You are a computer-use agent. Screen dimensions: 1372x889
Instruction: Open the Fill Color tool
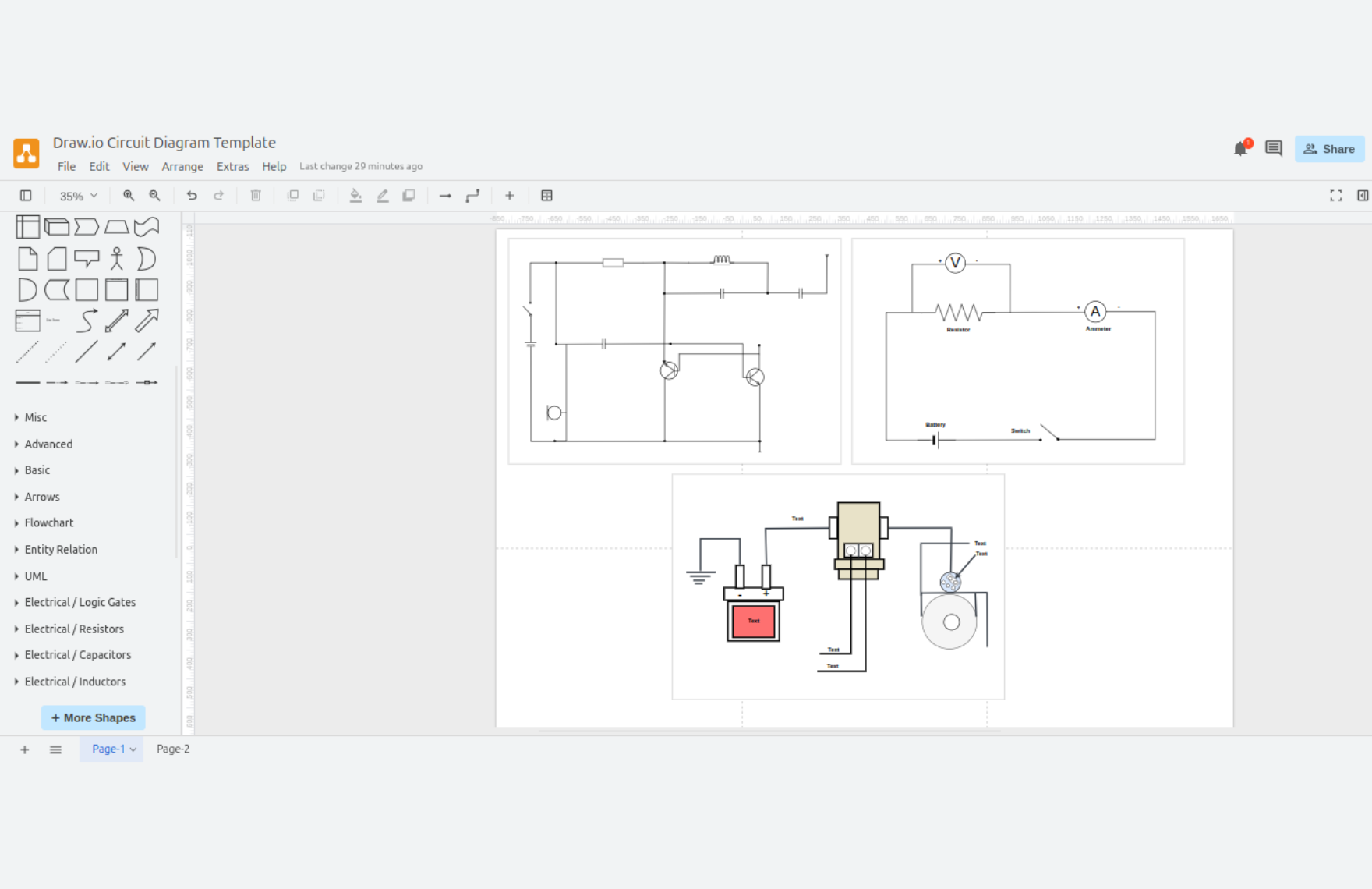[355, 196]
